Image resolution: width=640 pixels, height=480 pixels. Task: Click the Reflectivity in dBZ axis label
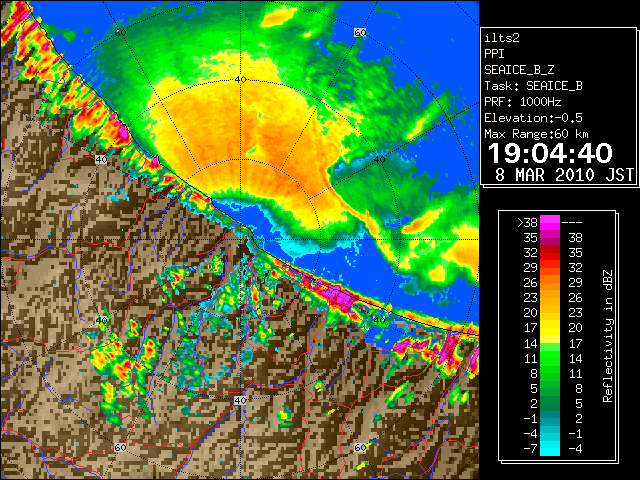(607, 336)
